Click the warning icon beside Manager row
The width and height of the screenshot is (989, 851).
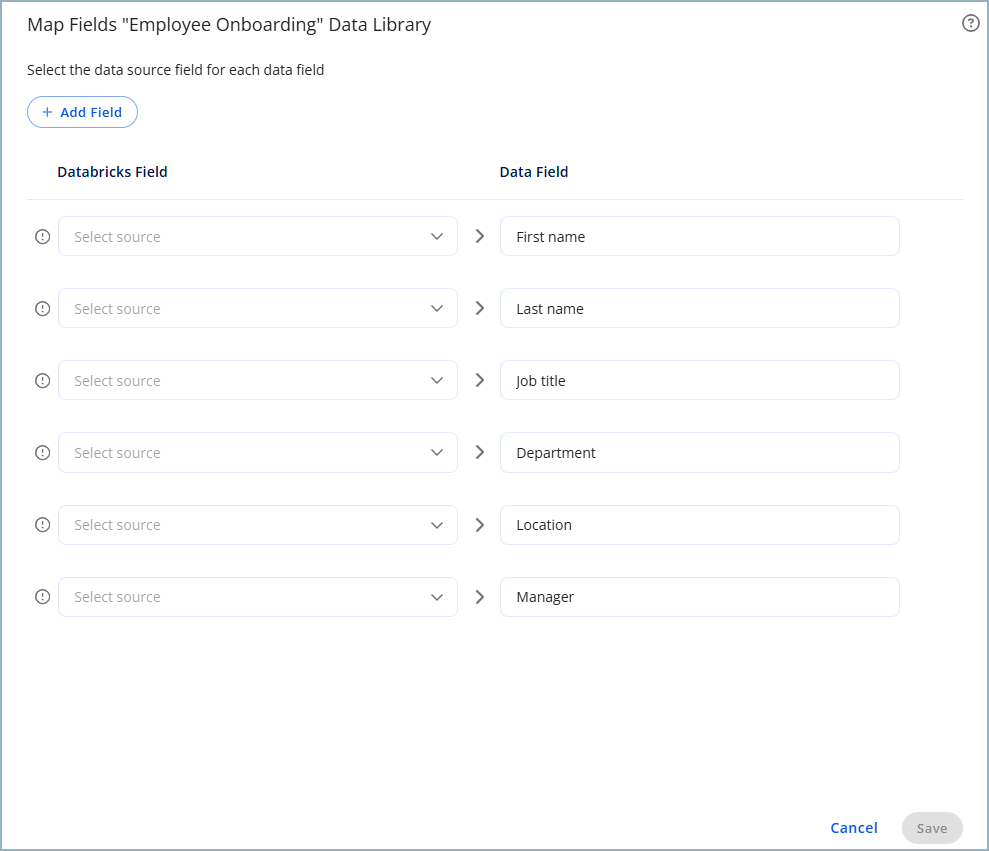[x=42, y=597]
